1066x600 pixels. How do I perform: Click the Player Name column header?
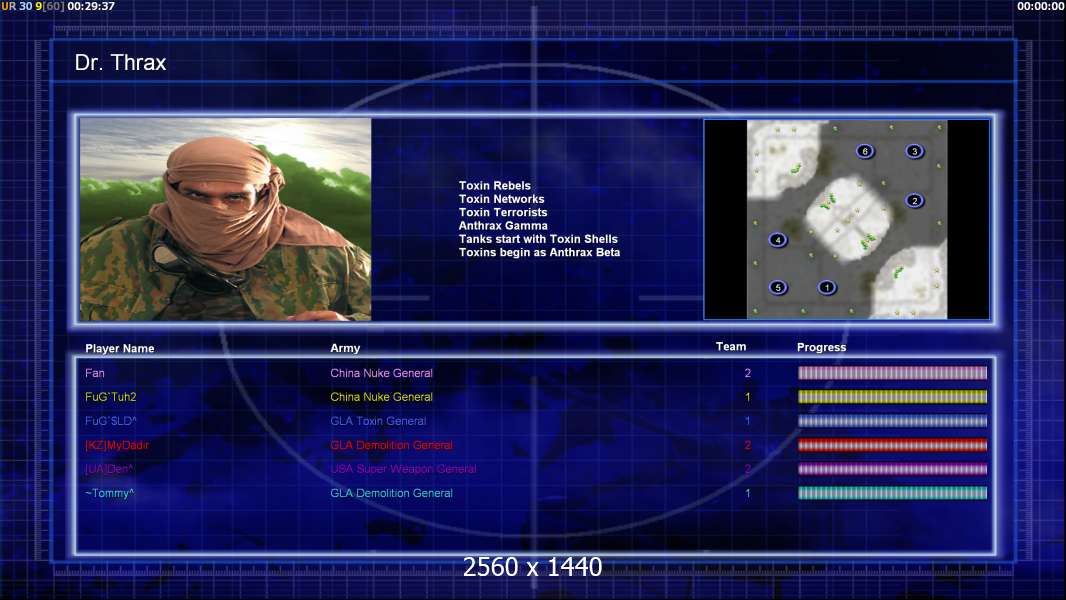coord(120,349)
